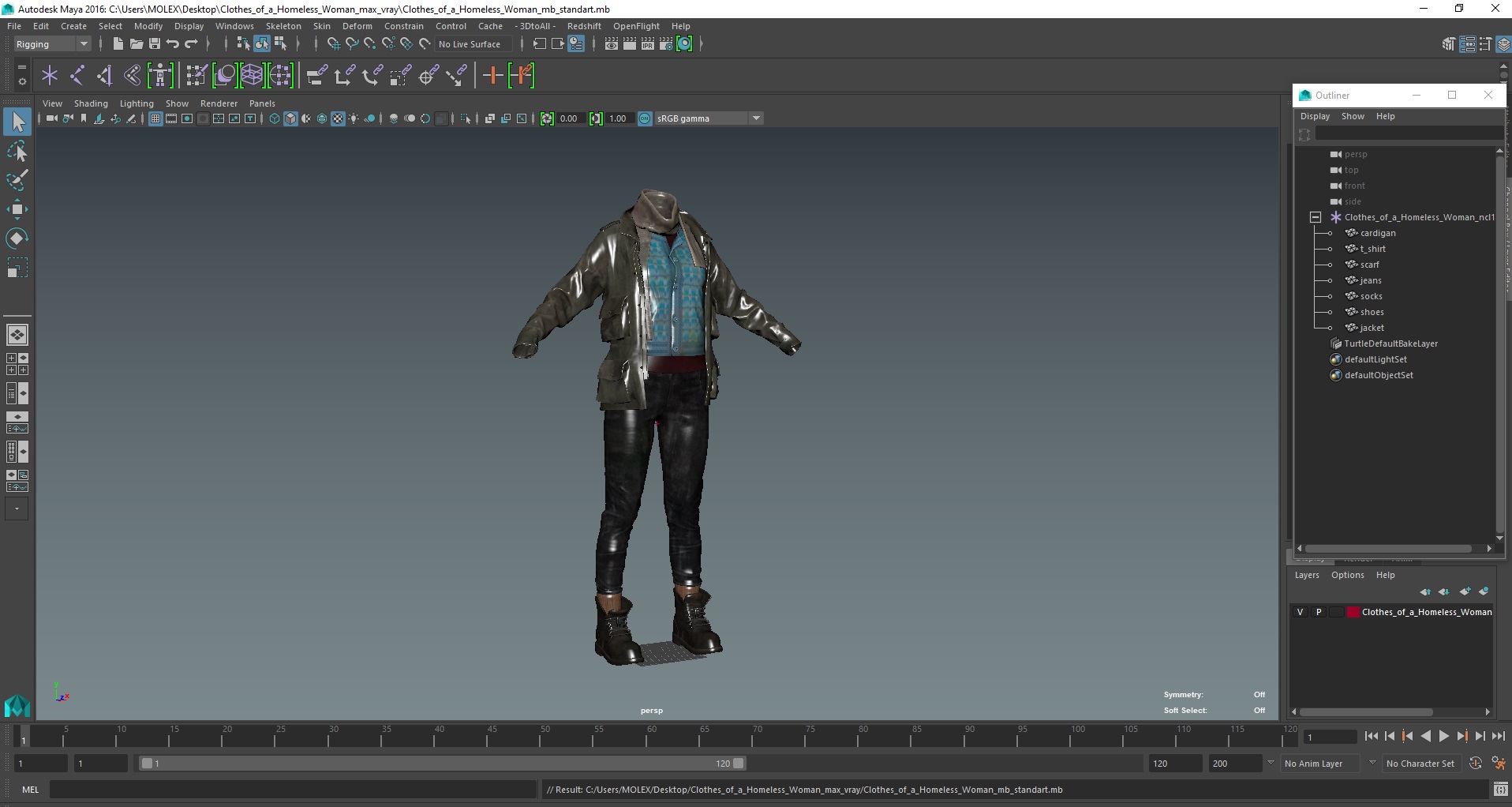The width and height of the screenshot is (1512, 807).
Task: Toggle Use All Lights viewport button
Action: [x=354, y=118]
